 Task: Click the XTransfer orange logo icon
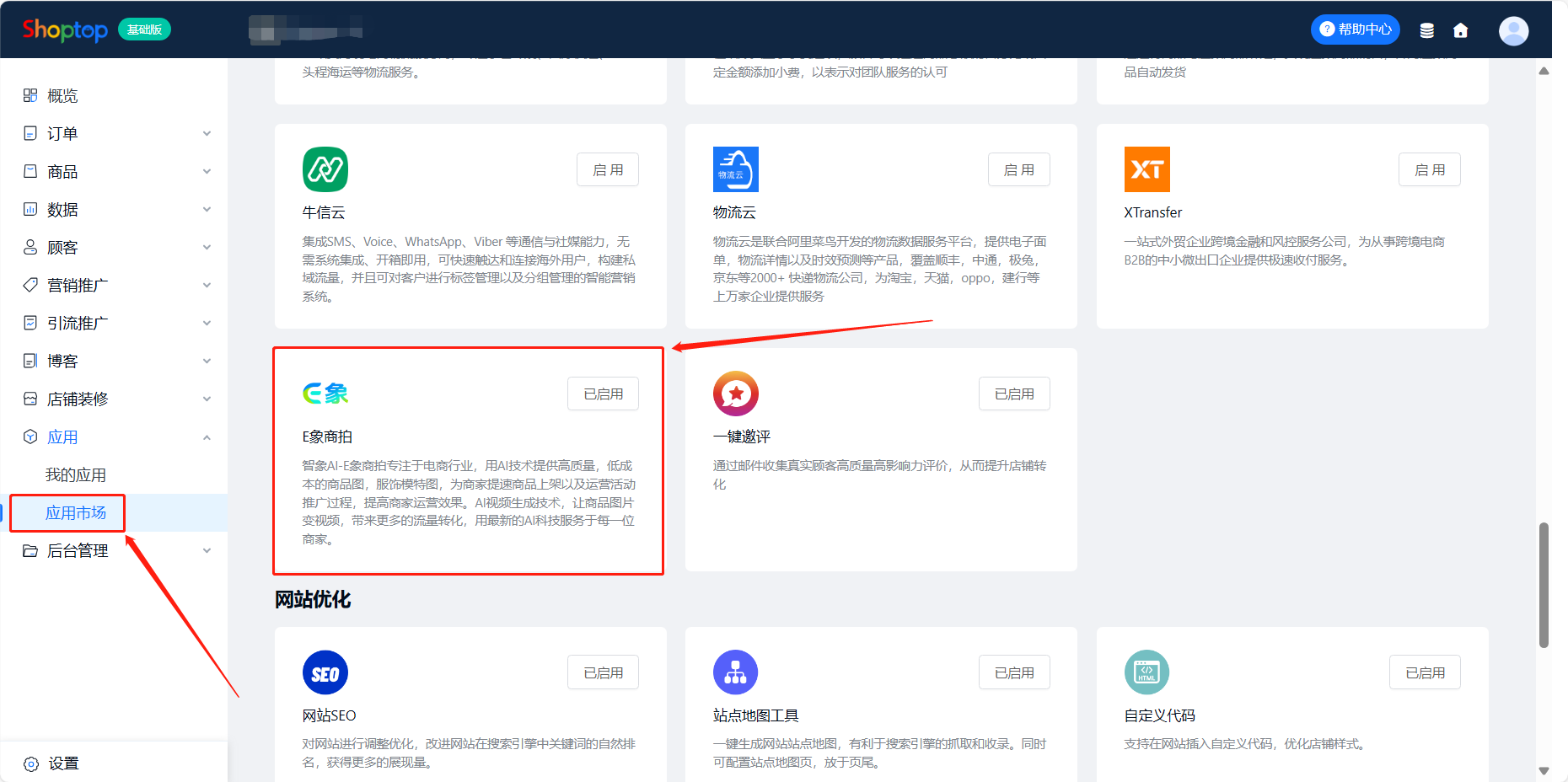1146,169
